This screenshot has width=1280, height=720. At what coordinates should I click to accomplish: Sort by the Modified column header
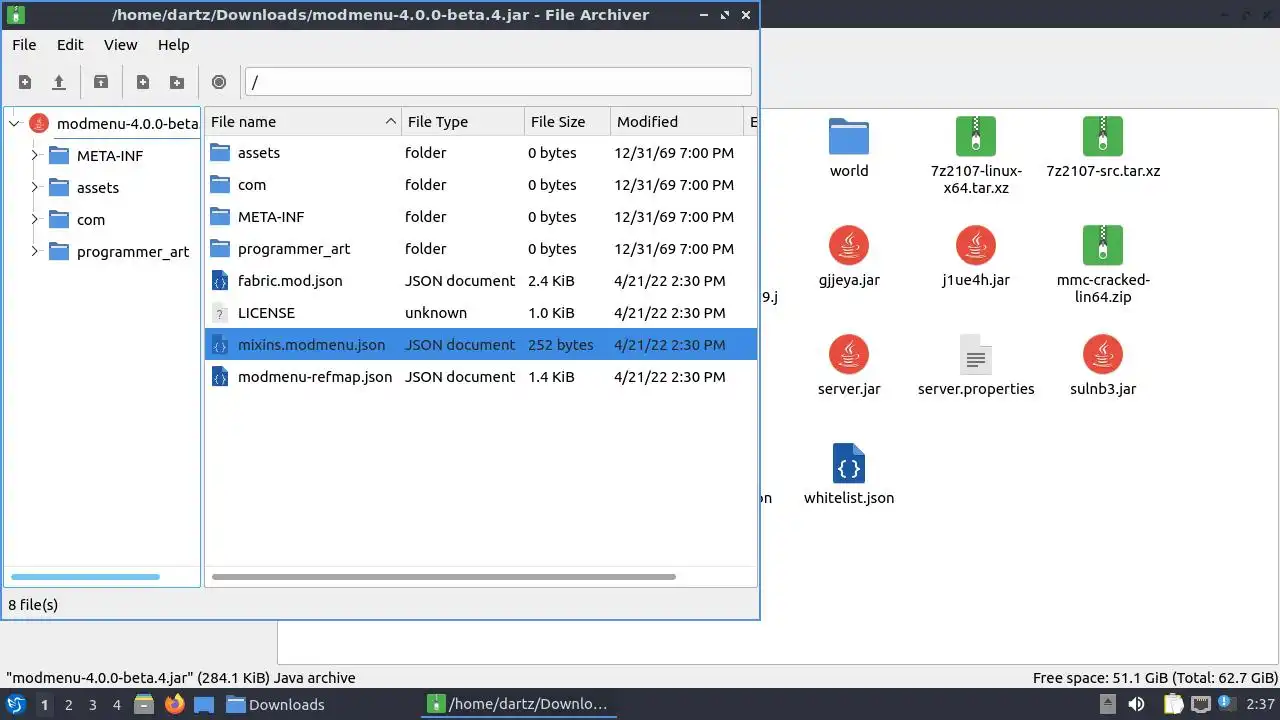coord(677,122)
